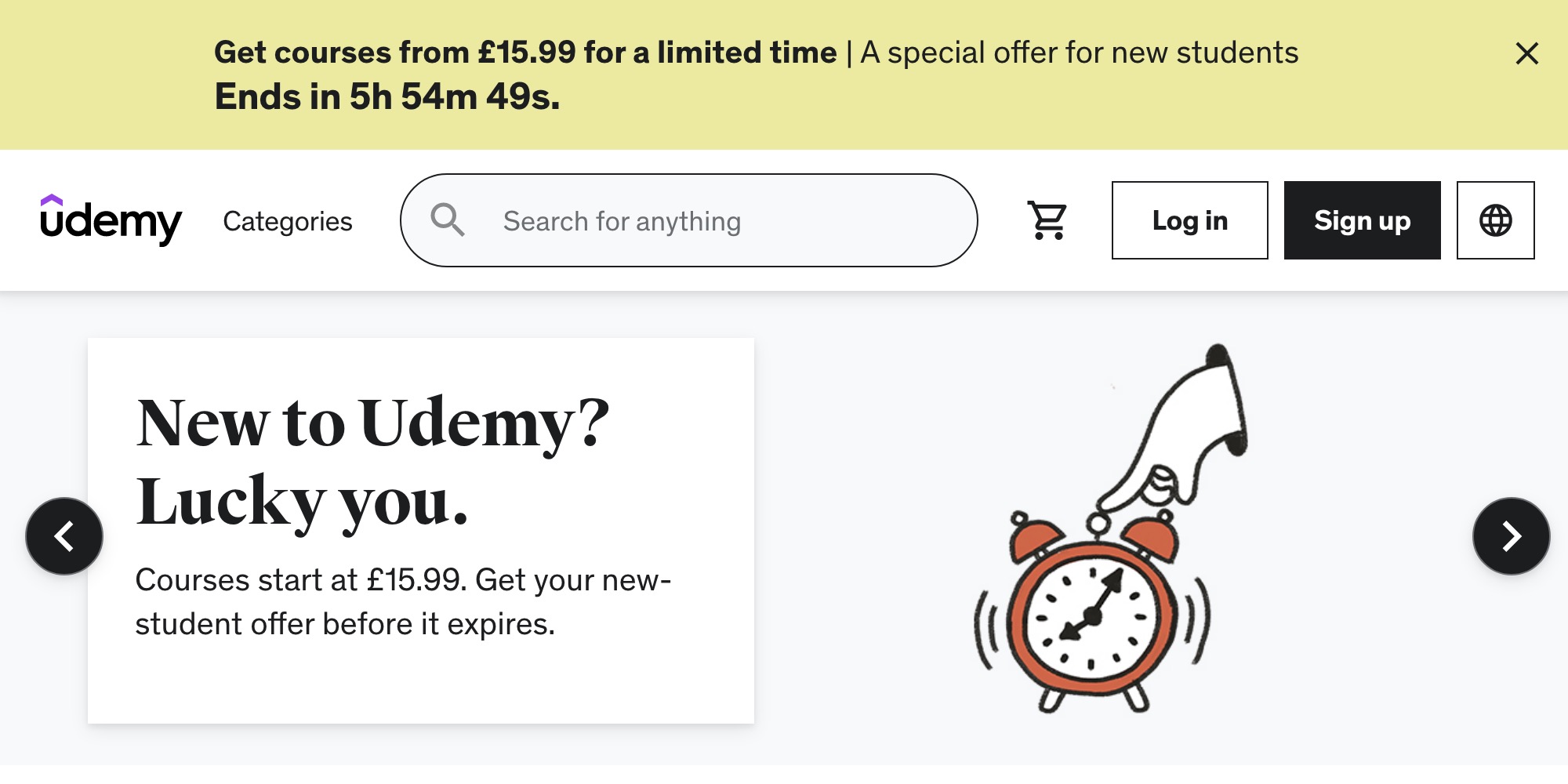Click the Udemy logo
The image size is (1568, 784).
[110, 221]
